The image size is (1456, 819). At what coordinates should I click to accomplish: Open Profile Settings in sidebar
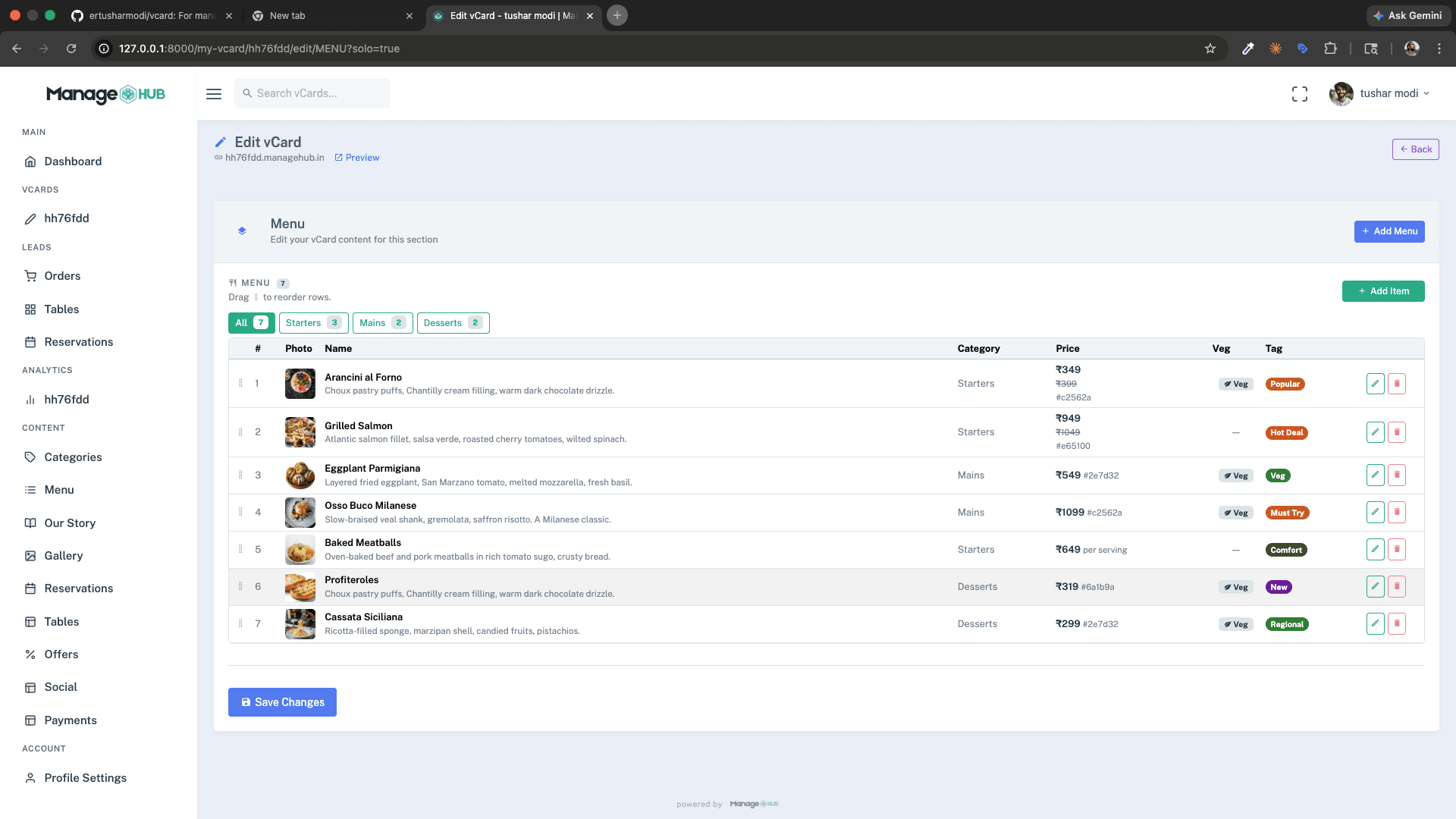click(x=85, y=778)
